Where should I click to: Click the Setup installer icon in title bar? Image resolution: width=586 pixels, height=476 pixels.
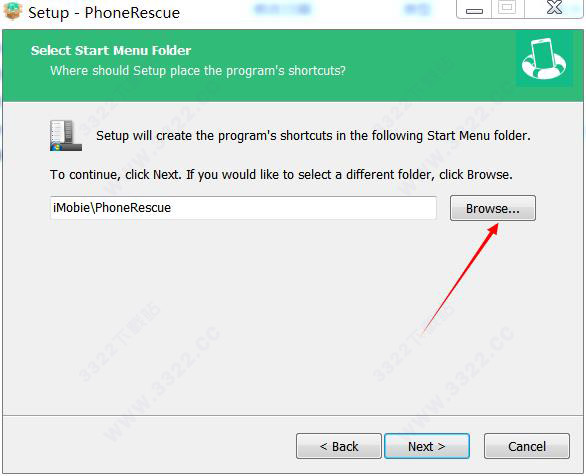point(12,11)
